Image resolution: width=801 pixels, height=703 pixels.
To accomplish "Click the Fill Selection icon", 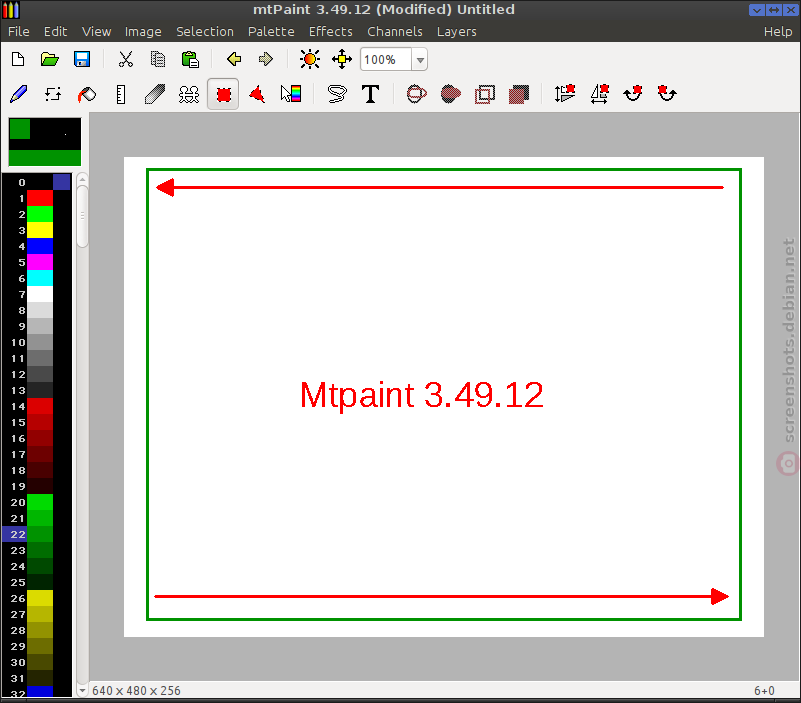I will coord(519,95).
